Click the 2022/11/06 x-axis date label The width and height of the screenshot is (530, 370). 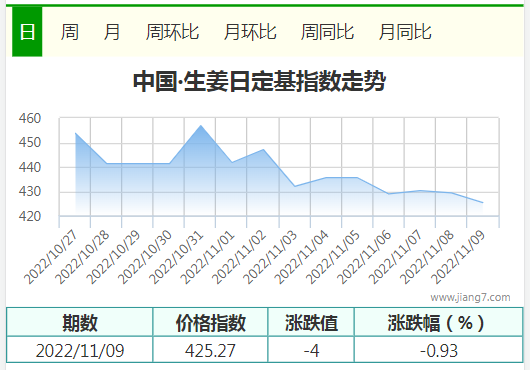365,257
